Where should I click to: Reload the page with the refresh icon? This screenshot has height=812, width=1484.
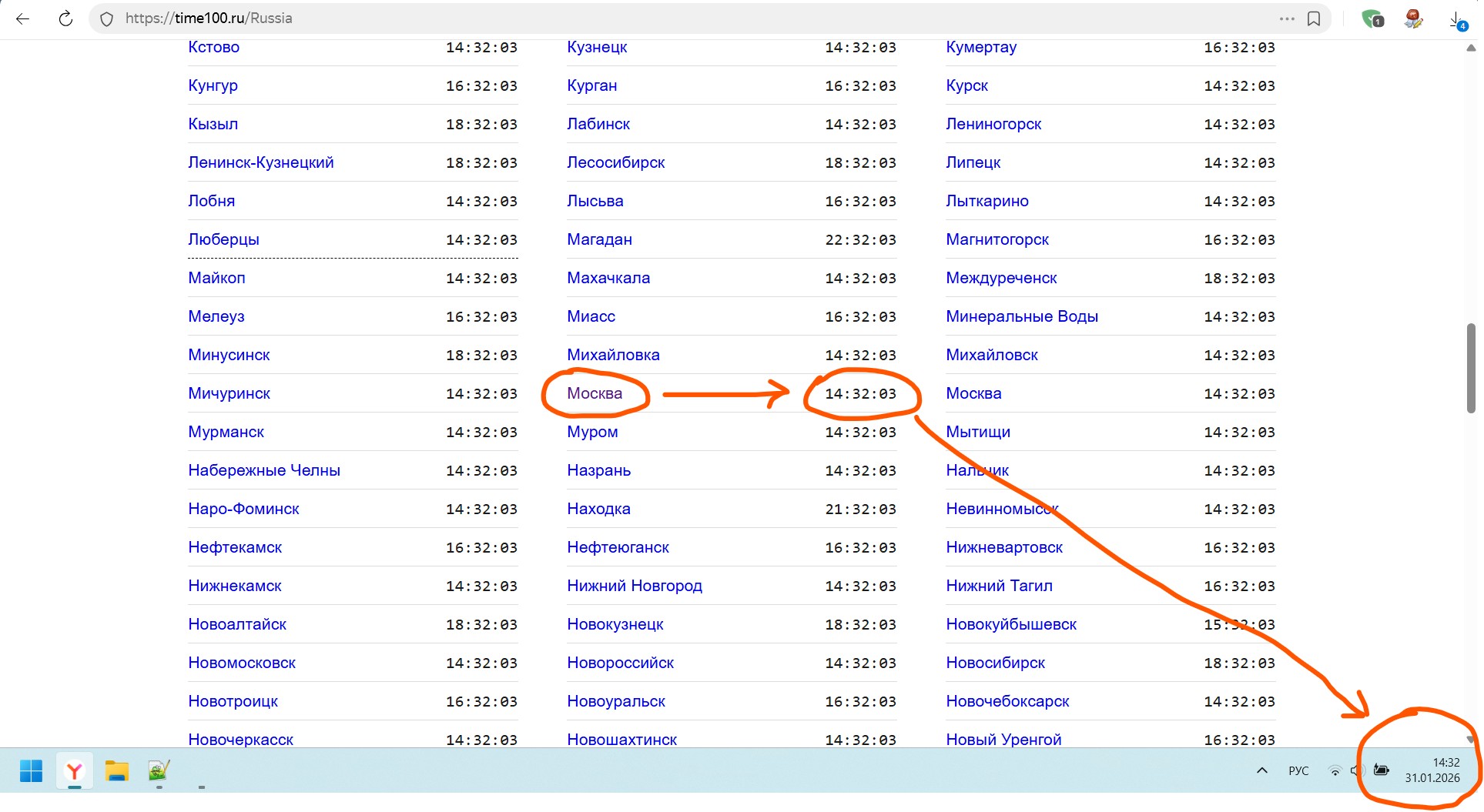(65, 18)
